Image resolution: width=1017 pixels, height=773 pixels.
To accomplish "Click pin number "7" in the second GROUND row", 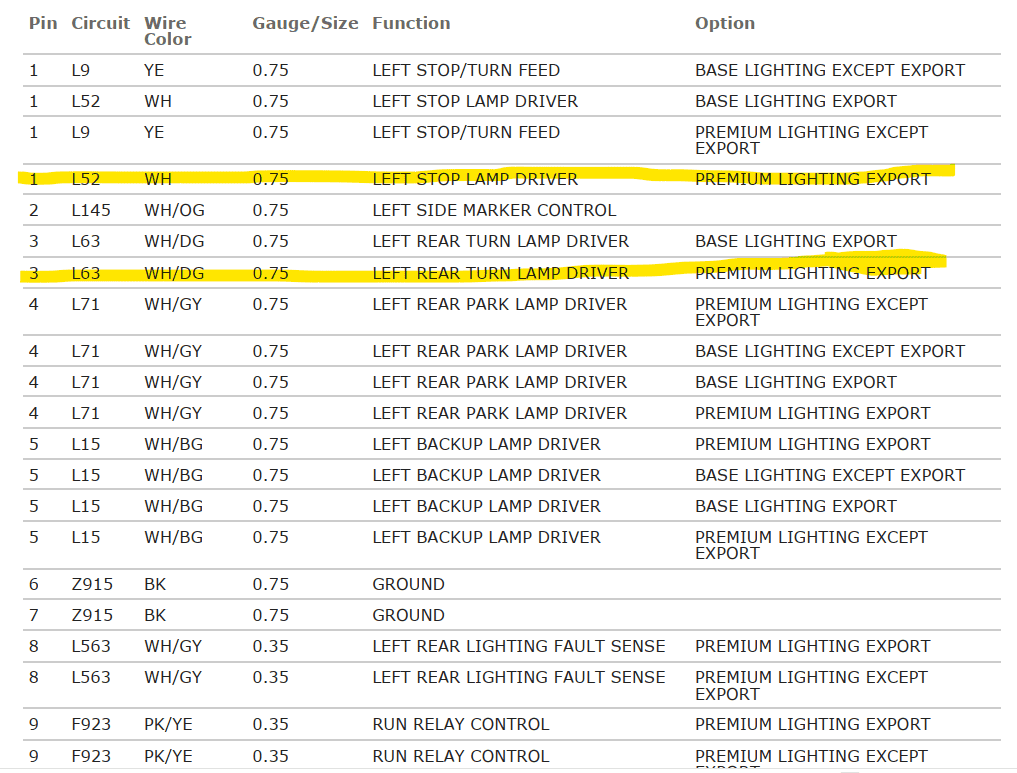I will 34,615.
